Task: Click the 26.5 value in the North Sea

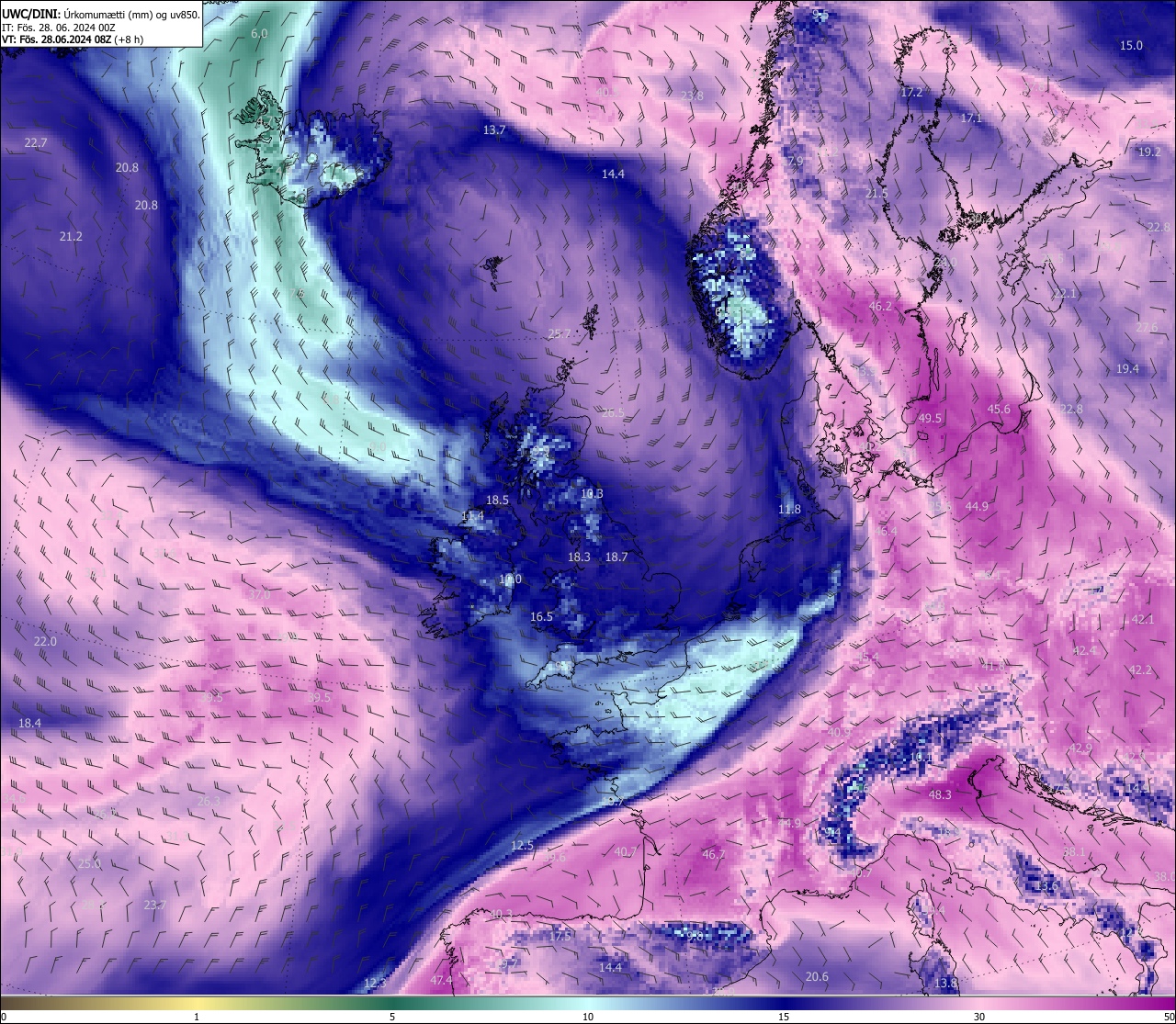Action: click(612, 414)
